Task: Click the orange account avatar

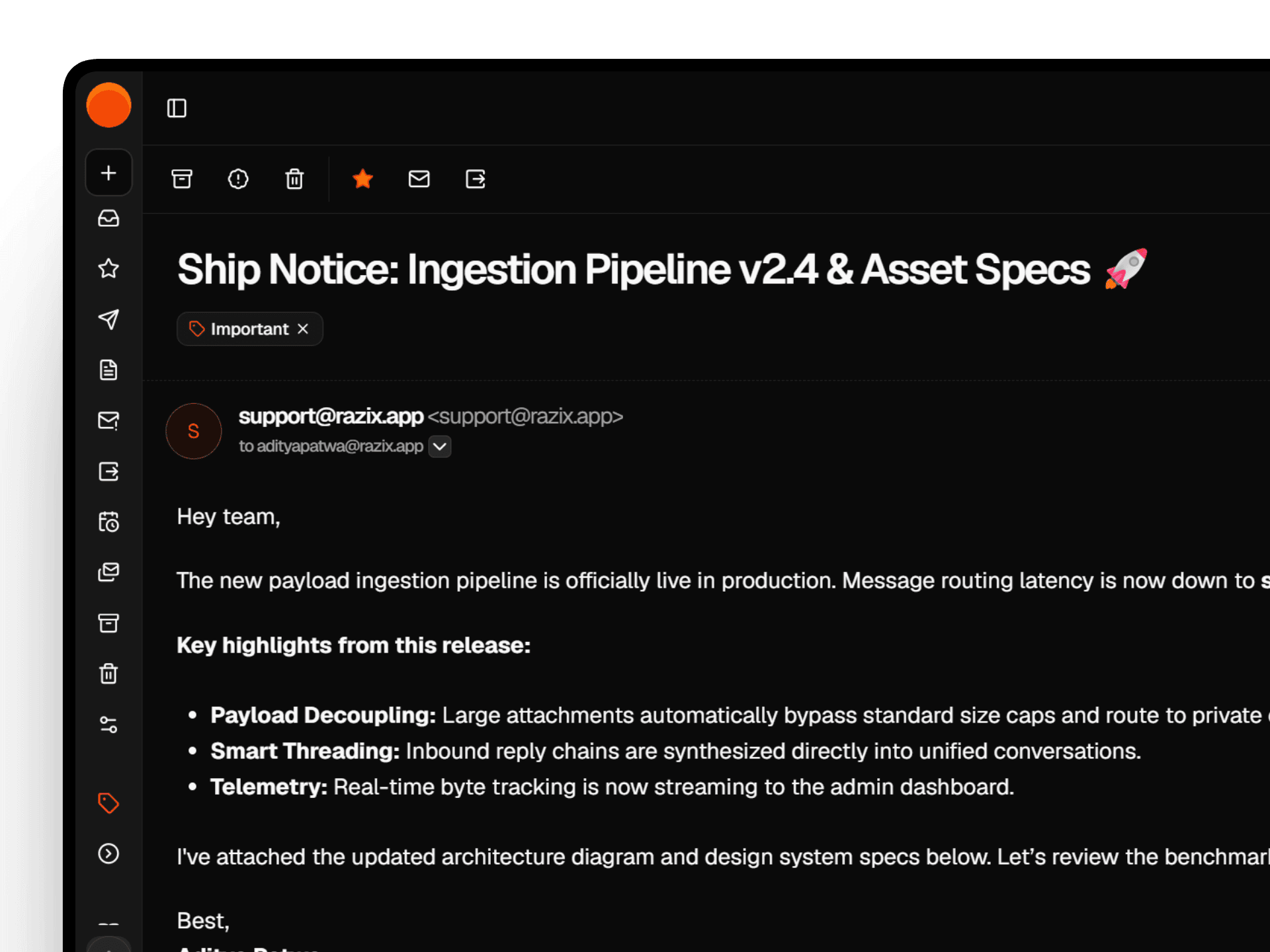Action: [x=108, y=105]
